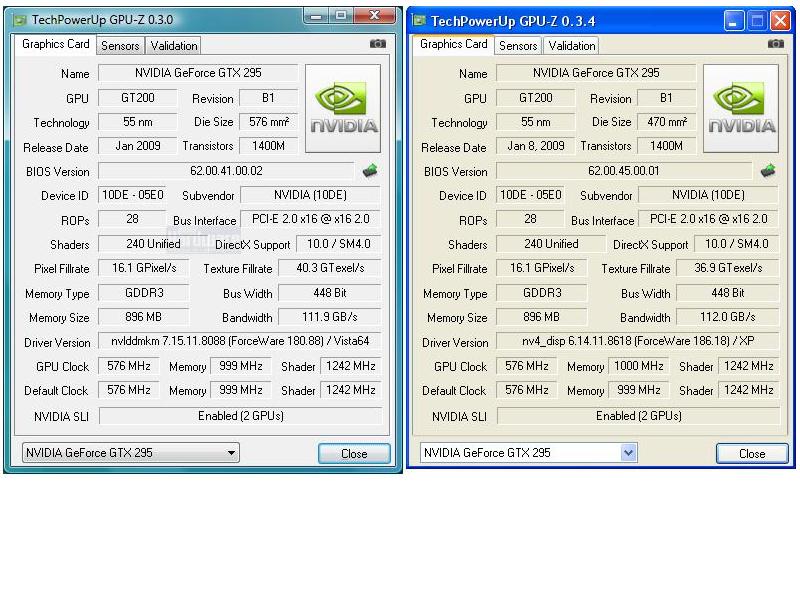Click the Transistors value 1400M in GPU-Z 0.3.0

268,146
